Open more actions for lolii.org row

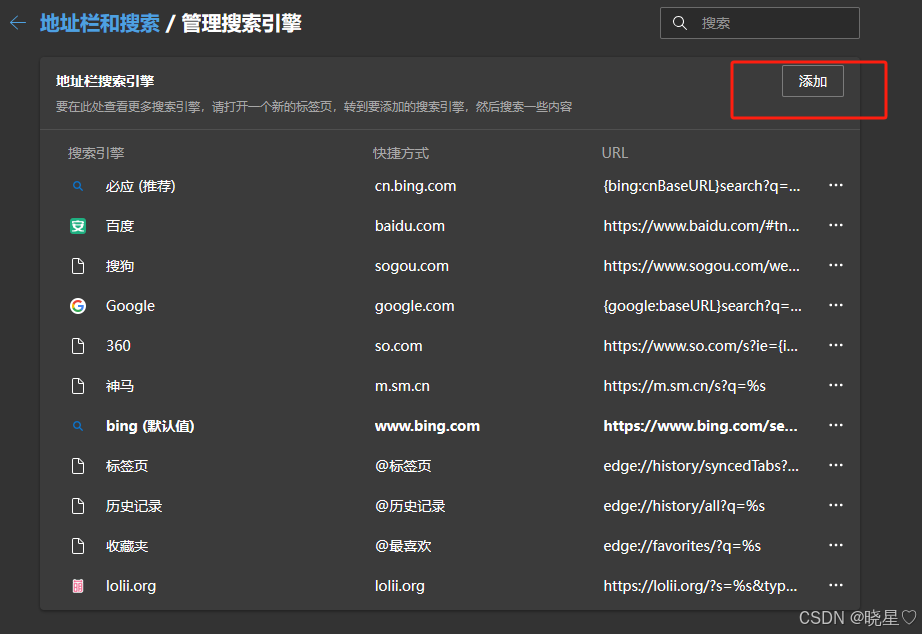pos(836,585)
